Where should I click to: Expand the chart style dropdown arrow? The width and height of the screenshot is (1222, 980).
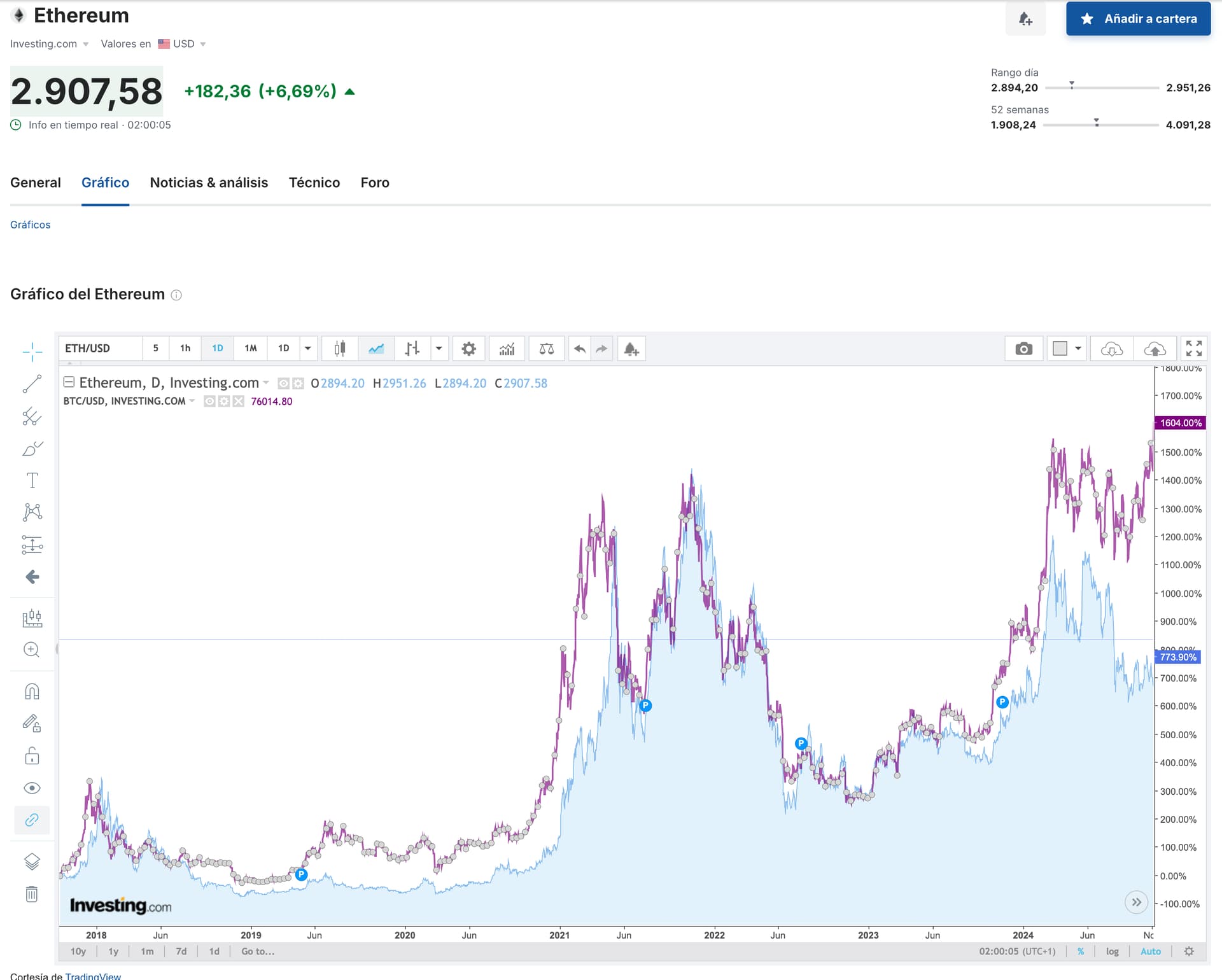[439, 349]
